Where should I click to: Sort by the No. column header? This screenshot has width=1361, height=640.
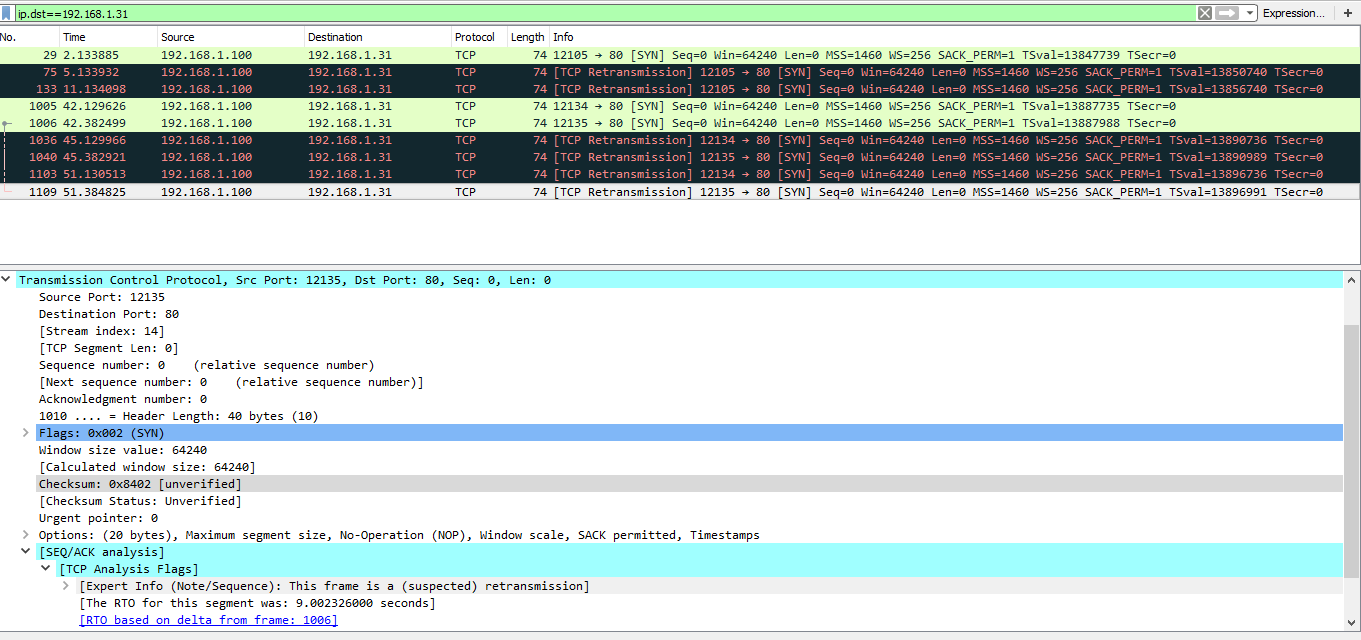pyautogui.click(x=29, y=37)
